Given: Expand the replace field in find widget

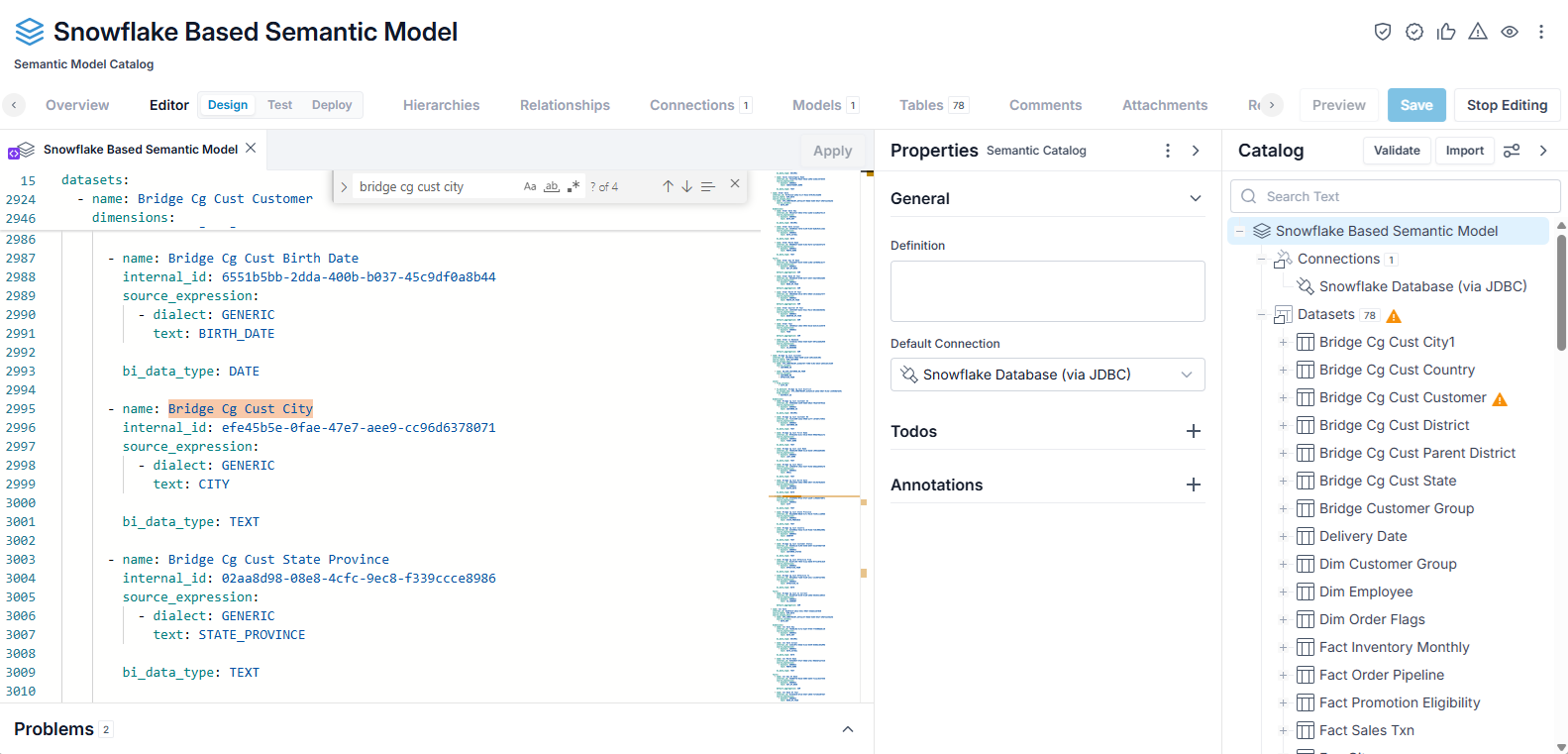Looking at the screenshot, I should tap(344, 186).
